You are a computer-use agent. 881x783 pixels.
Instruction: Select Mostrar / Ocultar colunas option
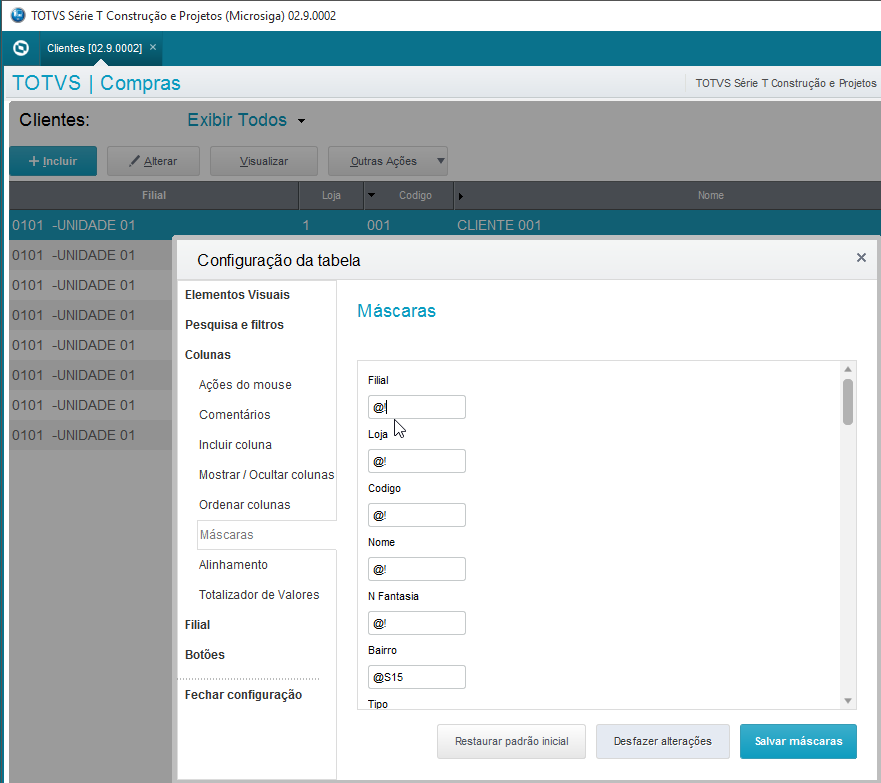[x=266, y=475]
